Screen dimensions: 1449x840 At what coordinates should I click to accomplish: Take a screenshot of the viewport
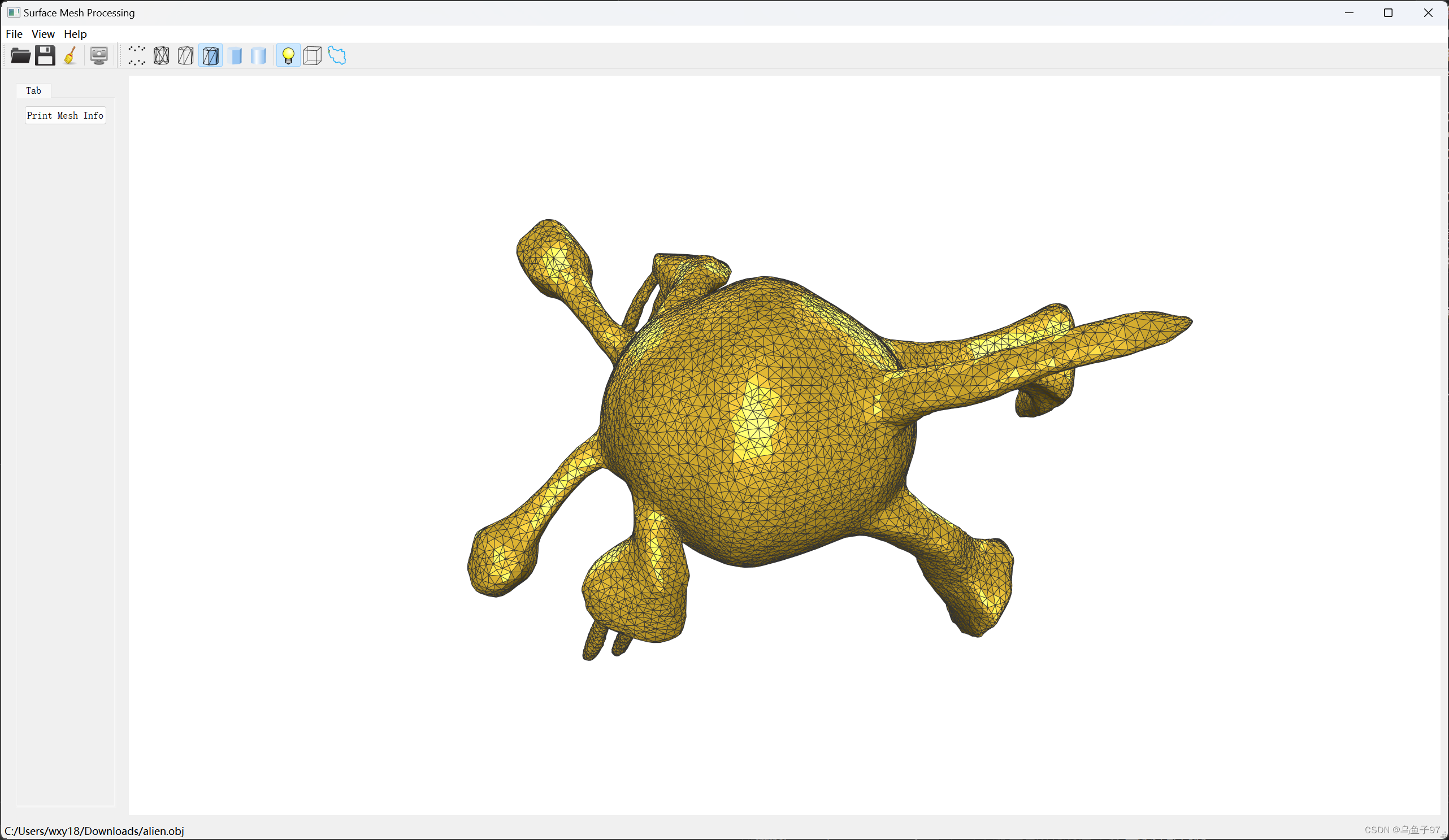coord(98,55)
